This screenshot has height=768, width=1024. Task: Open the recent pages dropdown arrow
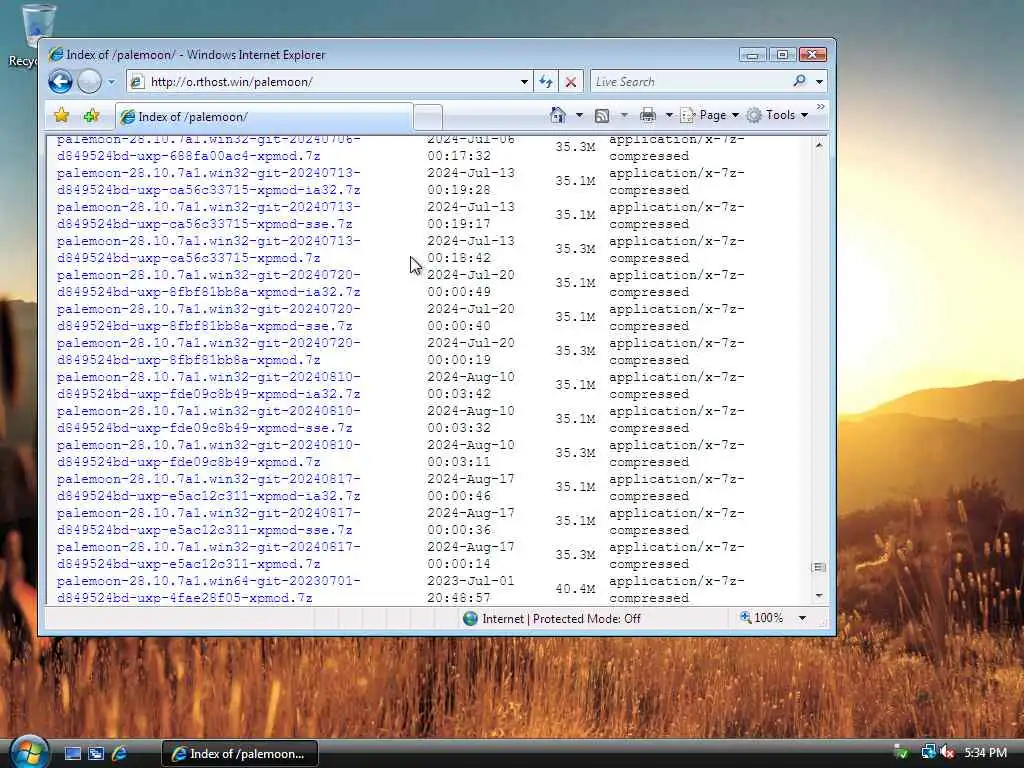(111, 82)
